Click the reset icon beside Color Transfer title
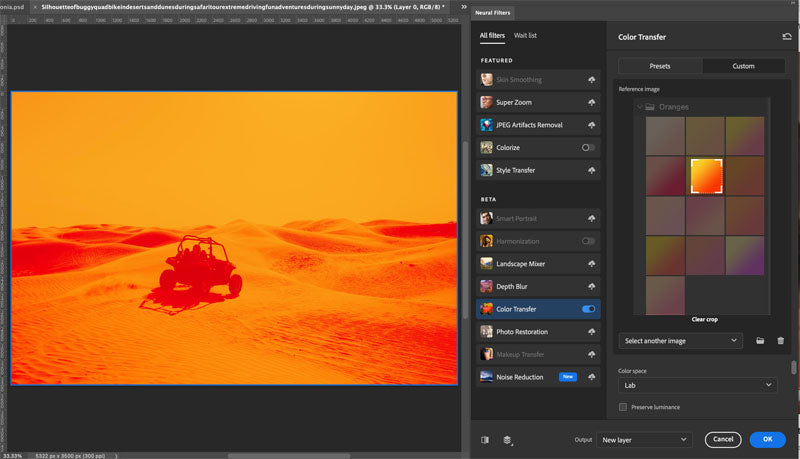 point(787,37)
